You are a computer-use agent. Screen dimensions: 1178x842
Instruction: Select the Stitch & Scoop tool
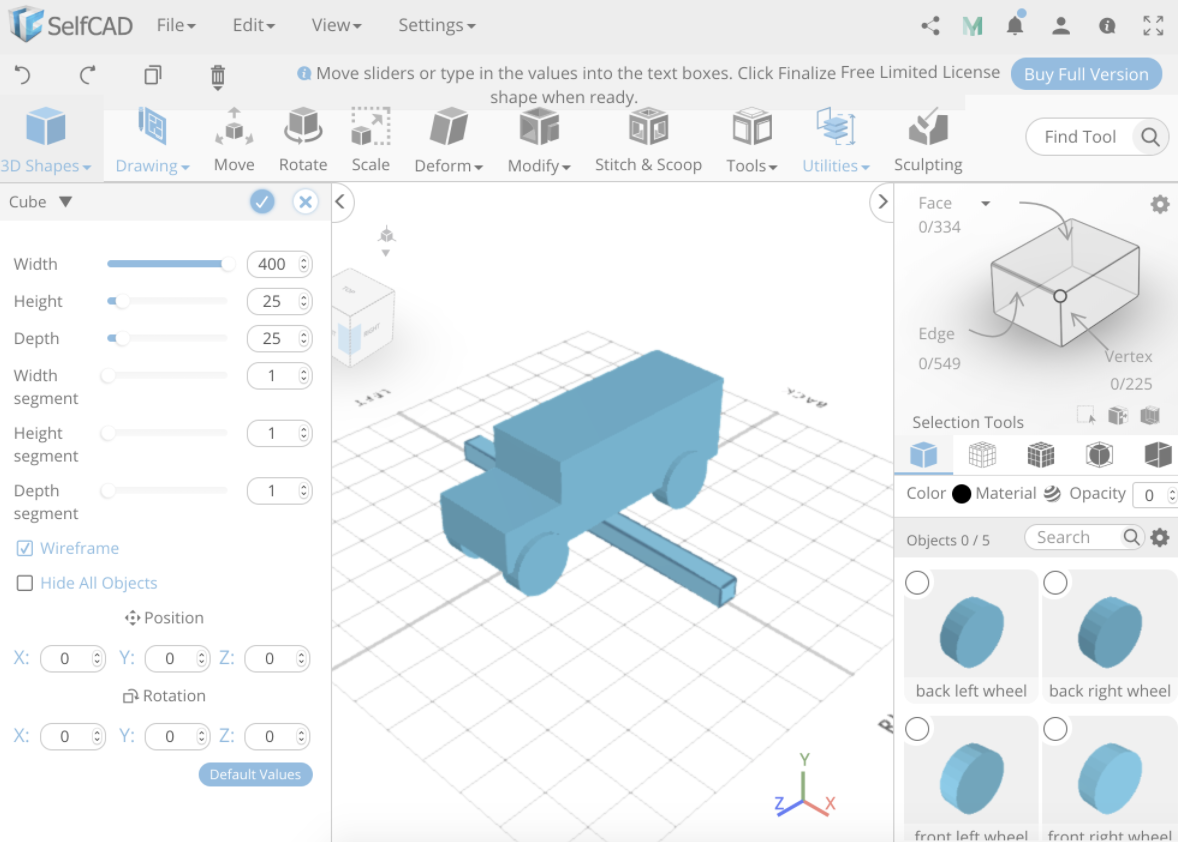click(648, 140)
